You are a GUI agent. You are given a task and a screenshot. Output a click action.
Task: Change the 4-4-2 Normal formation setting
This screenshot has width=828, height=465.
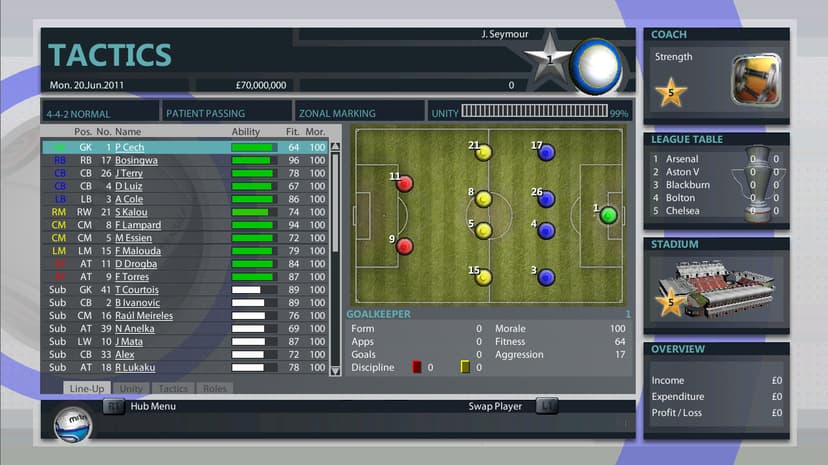point(100,112)
